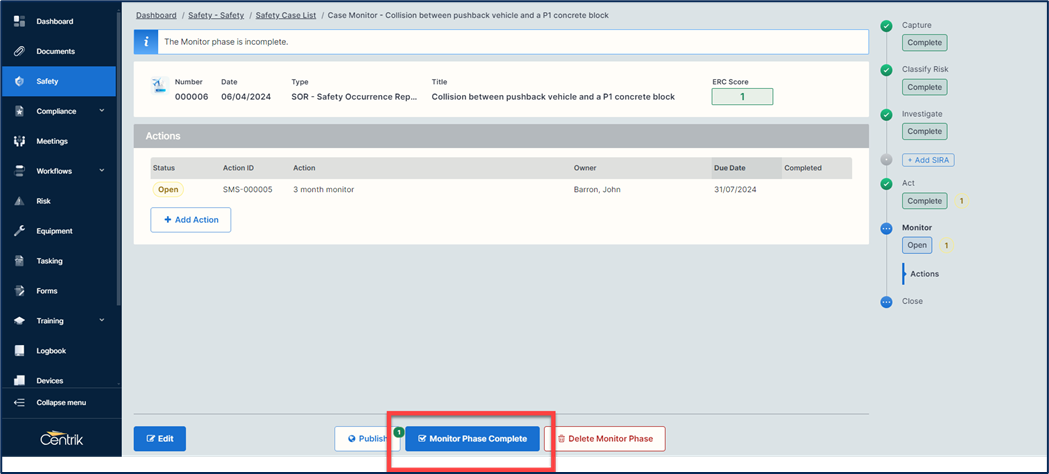Click the Tasking icon in sidebar
The width and height of the screenshot is (1049, 474).
[19, 261]
